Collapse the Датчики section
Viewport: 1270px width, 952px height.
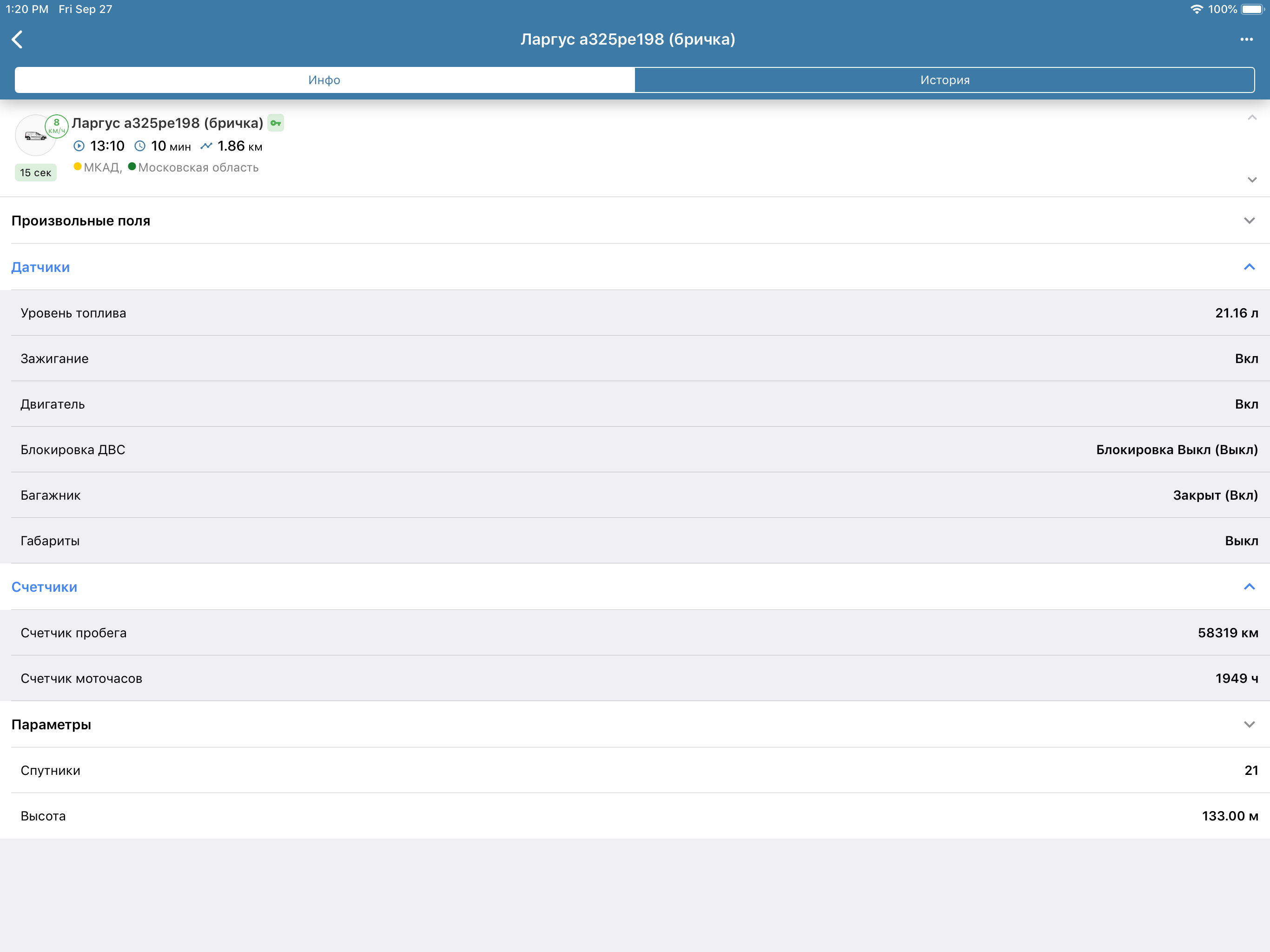point(1249,267)
